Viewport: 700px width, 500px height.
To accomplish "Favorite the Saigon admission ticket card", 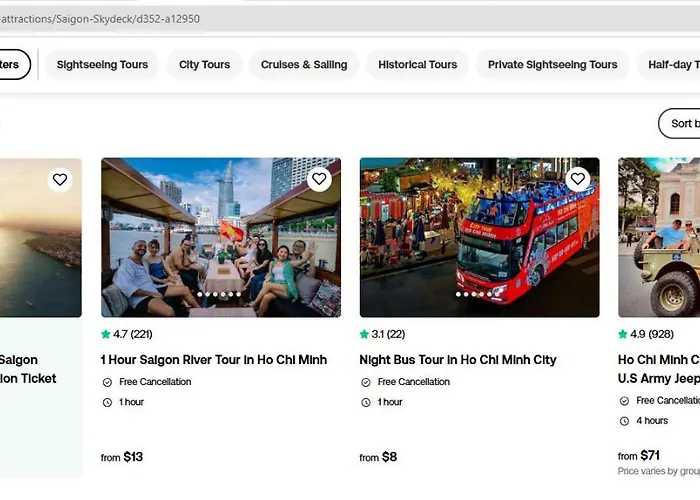I will click(60, 179).
